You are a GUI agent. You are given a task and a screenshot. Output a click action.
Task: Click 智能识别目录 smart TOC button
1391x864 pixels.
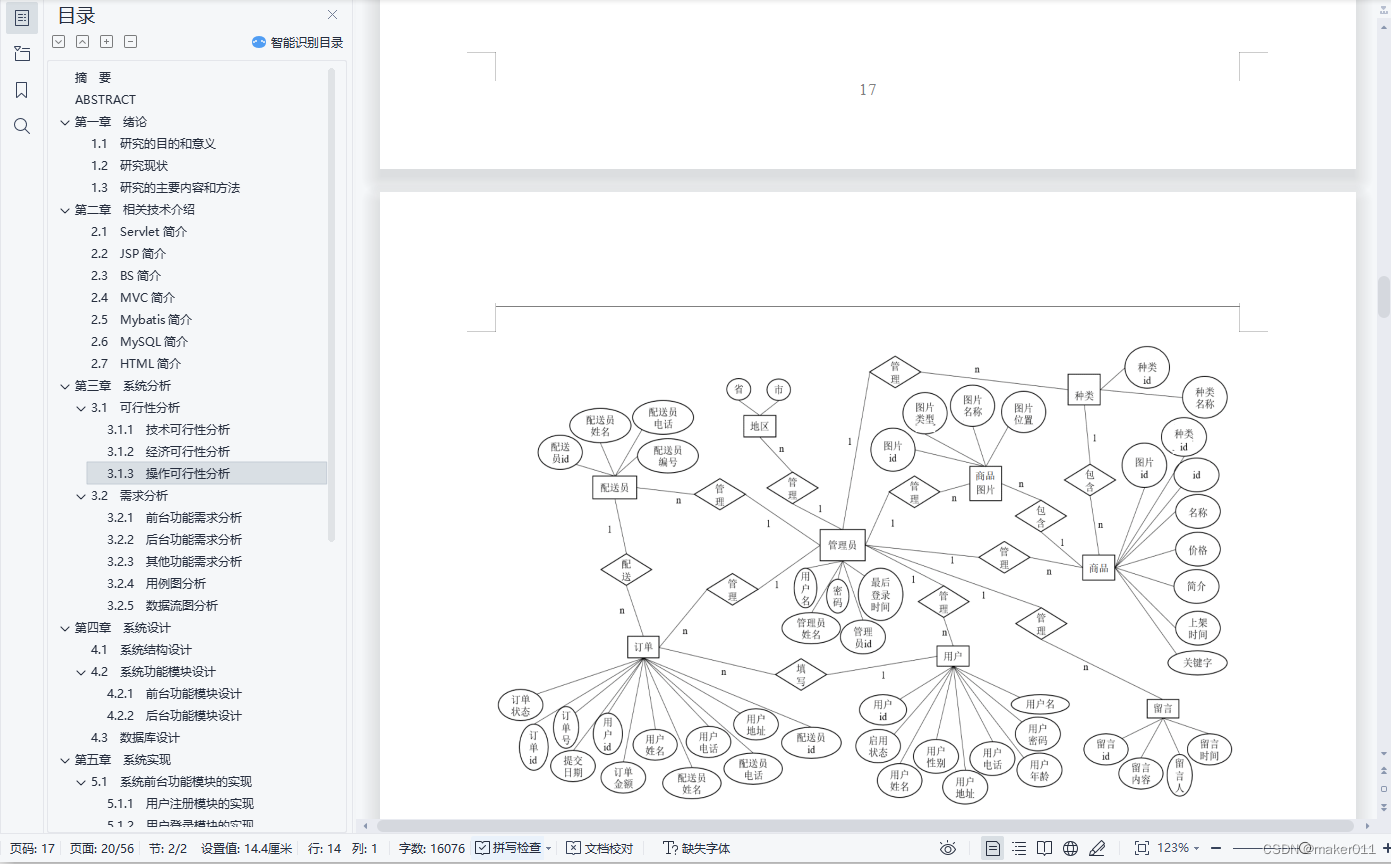(297, 42)
